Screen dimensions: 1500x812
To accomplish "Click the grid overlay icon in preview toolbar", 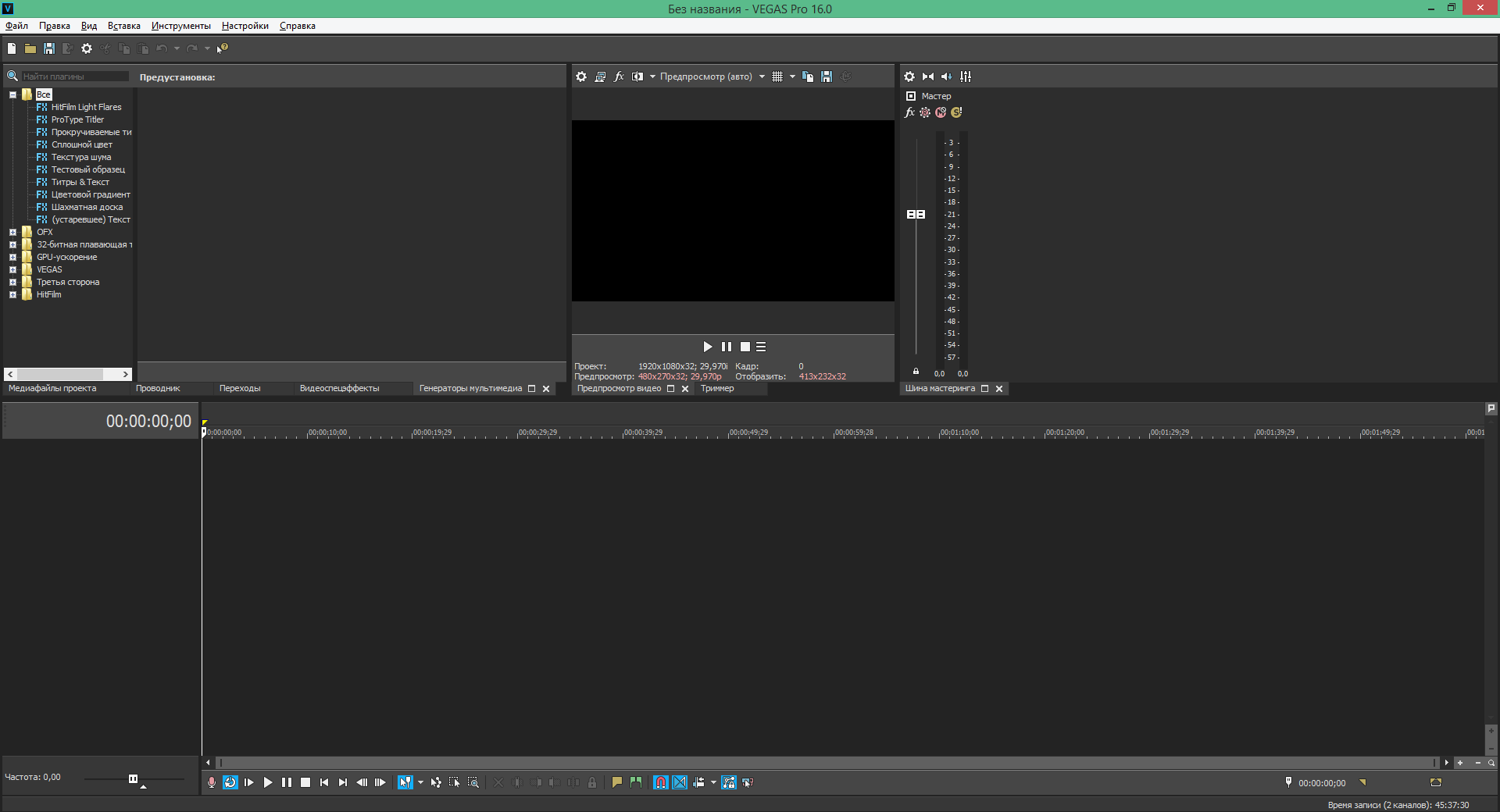I will (x=778, y=77).
